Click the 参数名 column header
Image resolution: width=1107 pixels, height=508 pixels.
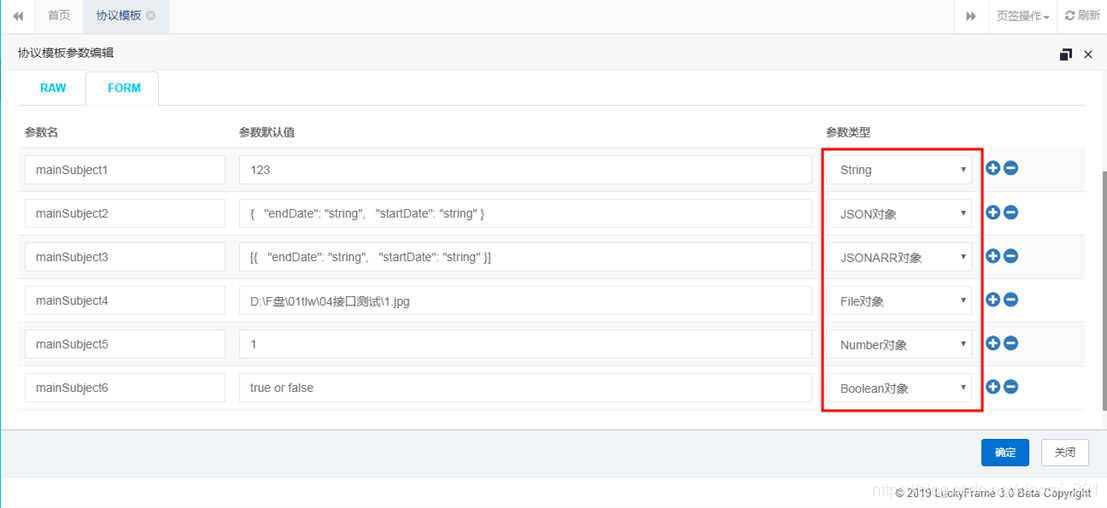click(x=40, y=132)
